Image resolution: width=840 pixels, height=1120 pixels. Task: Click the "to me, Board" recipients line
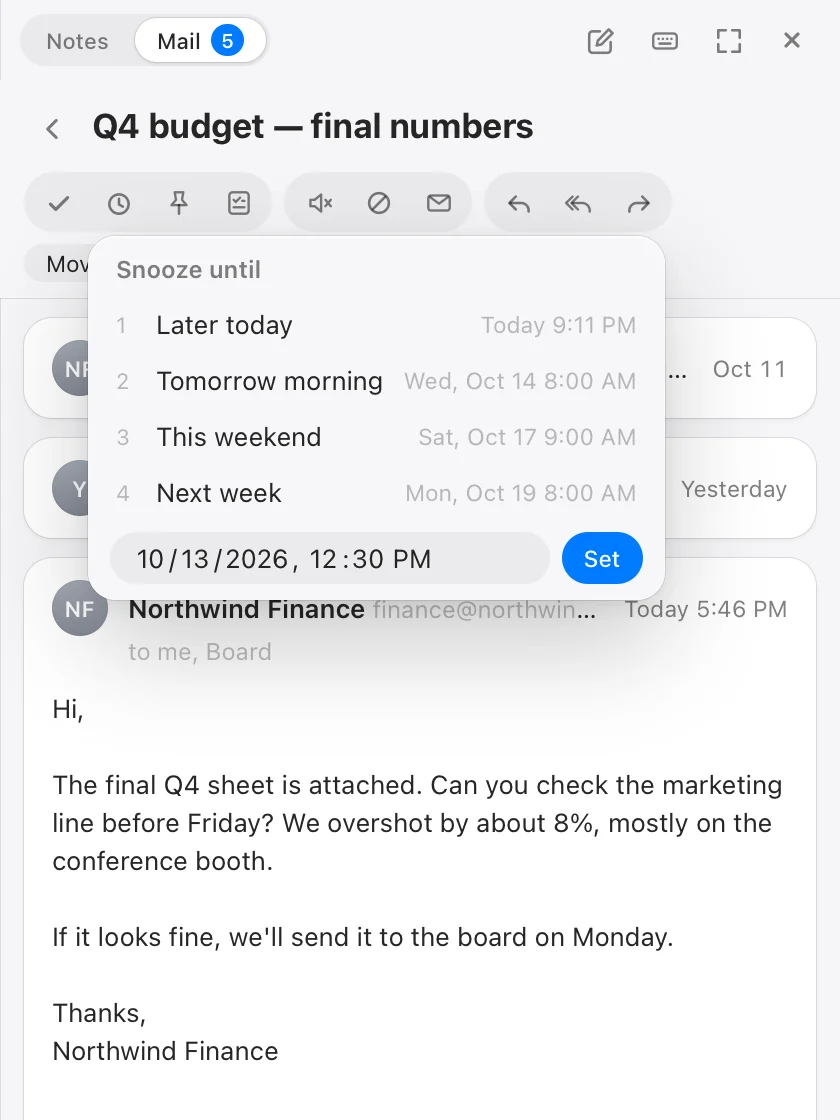coord(200,651)
